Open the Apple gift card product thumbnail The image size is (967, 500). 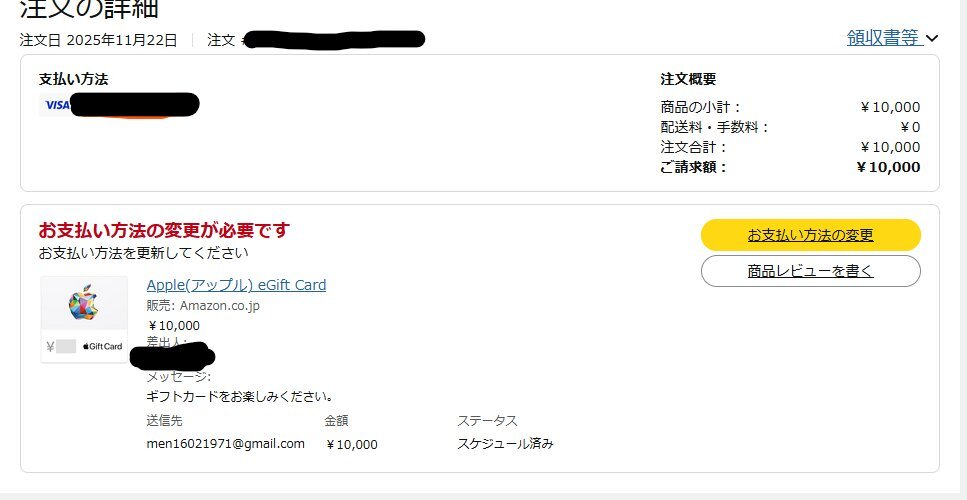point(84,319)
